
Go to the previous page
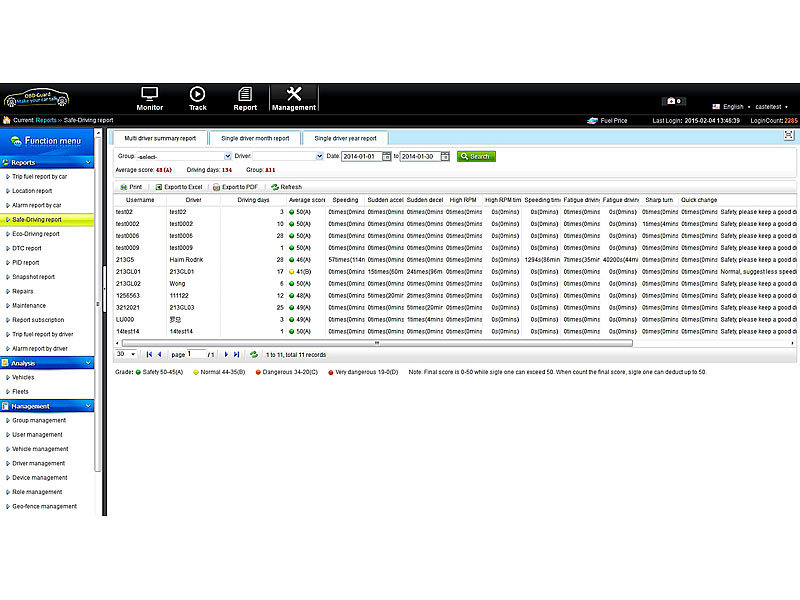159,354
